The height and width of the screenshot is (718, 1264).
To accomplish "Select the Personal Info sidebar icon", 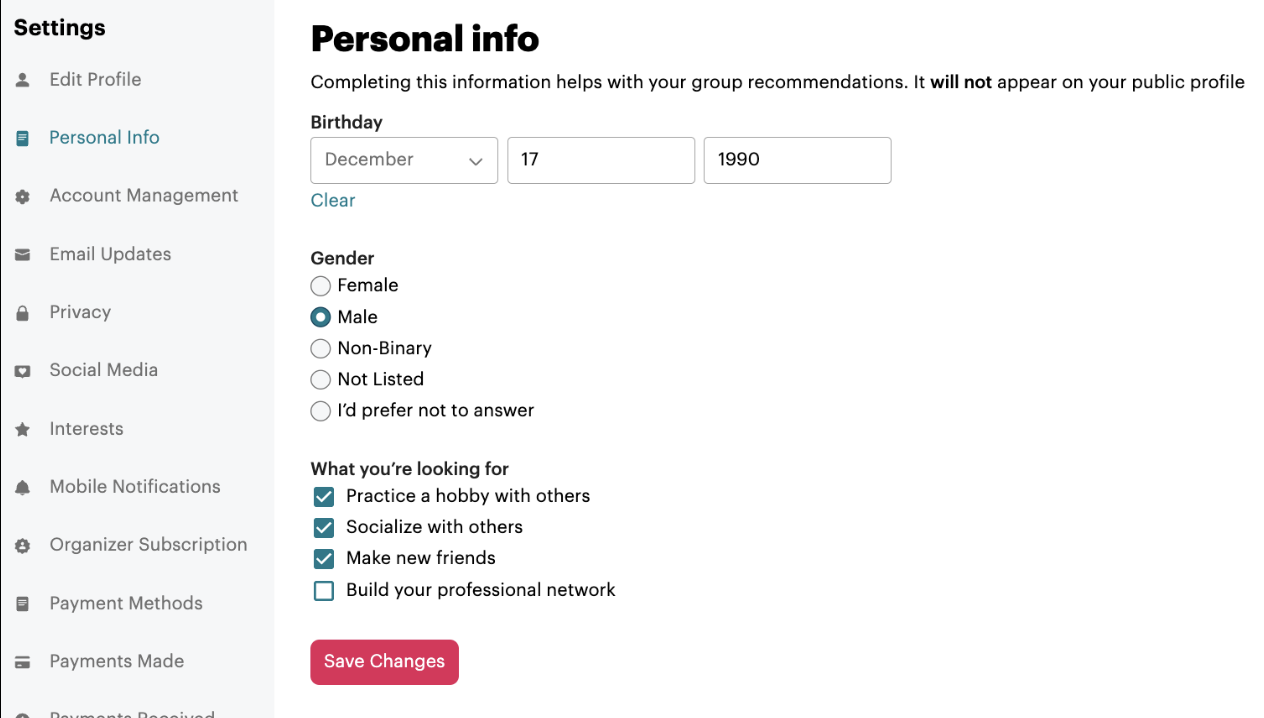I will coord(22,137).
